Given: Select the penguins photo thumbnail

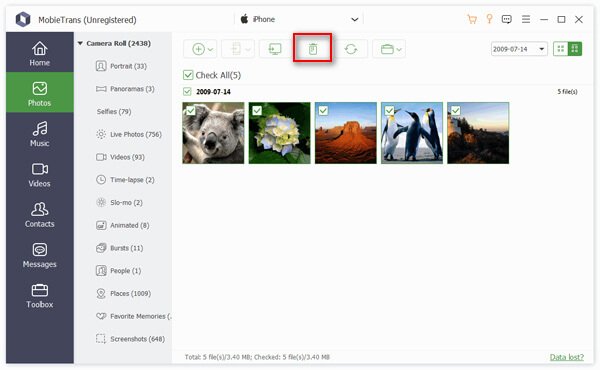Looking at the screenshot, I should point(412,133).
